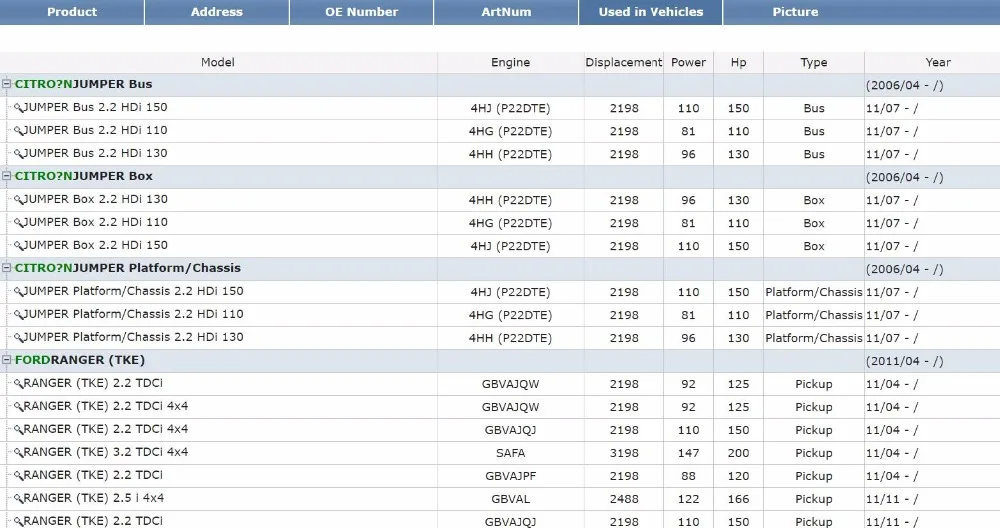The image size is (1000, 528).
Task: Click magnifier icon beside JUMPER Platform/Chassis 2.2 HDi 110
Action: point(18,314)
